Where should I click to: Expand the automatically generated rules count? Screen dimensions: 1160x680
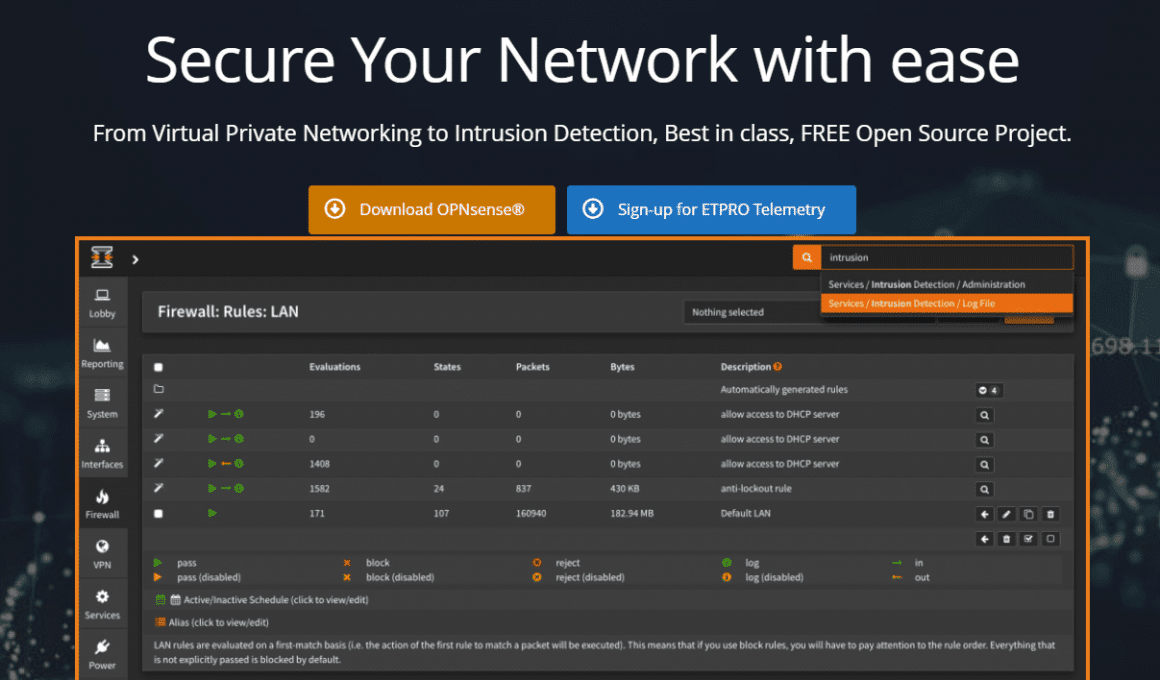[x=988, y=390]
